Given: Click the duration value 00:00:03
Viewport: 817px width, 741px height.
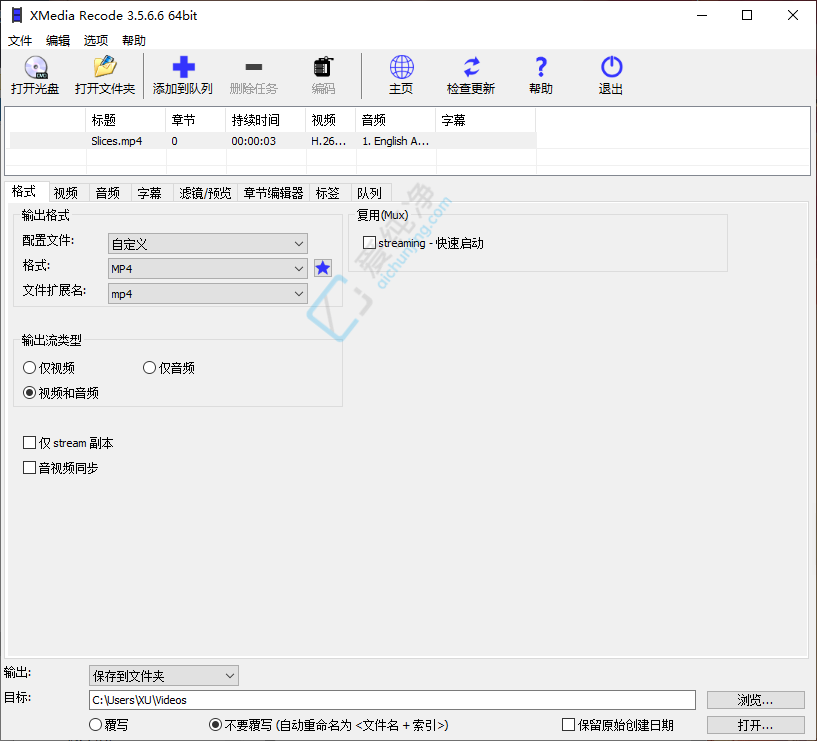Looking at the screenshot, I should point(254,141).
